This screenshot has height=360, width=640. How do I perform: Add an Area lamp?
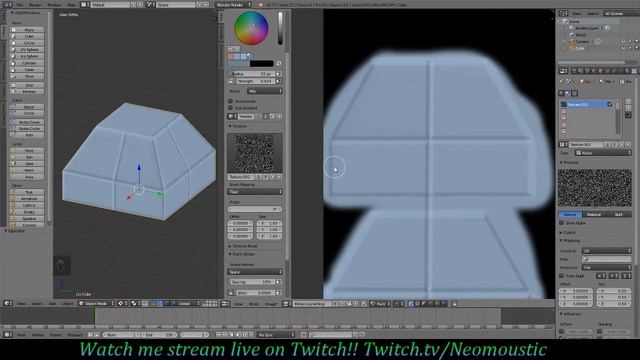pyautogui.click(x=27, y=177)
